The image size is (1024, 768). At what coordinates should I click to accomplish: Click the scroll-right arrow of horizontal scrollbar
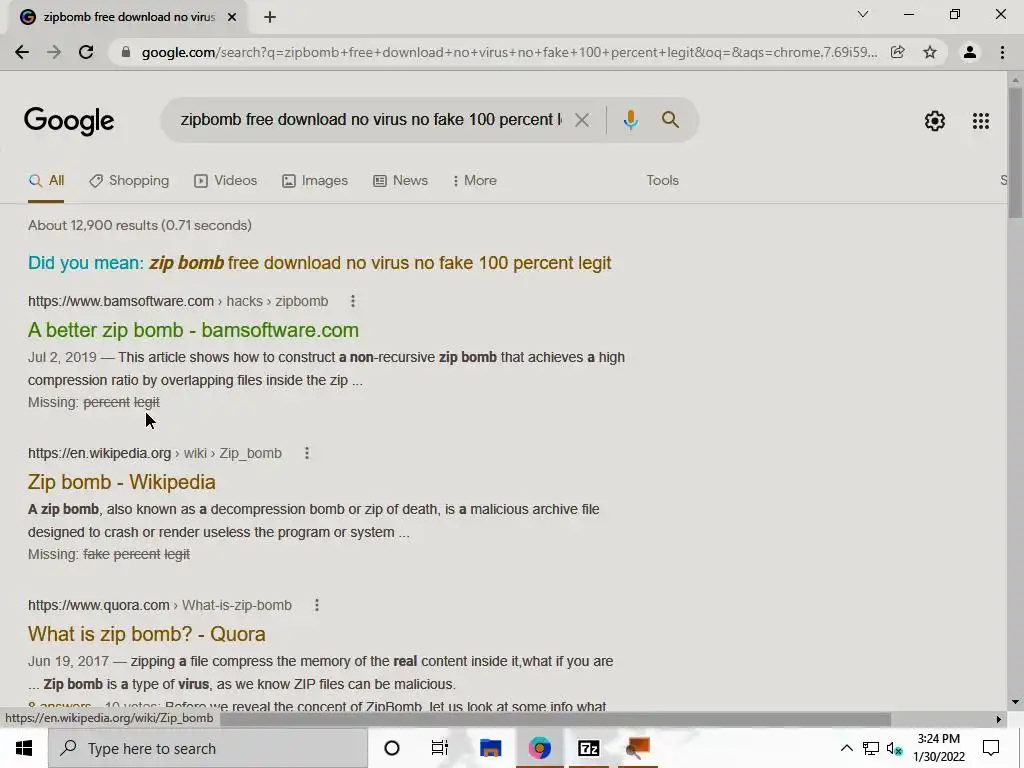999,719
